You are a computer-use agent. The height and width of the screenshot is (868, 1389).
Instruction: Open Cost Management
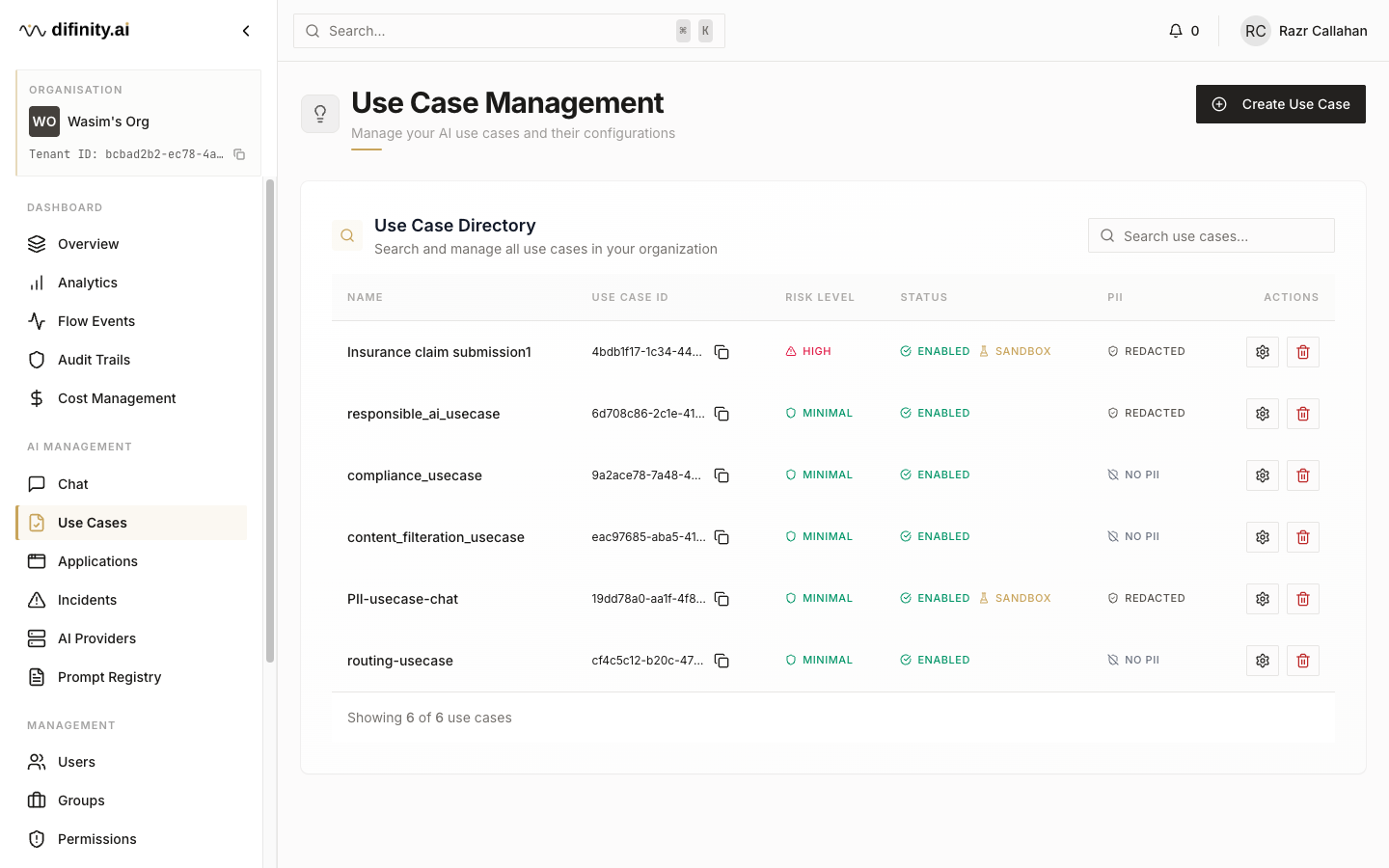131,398
